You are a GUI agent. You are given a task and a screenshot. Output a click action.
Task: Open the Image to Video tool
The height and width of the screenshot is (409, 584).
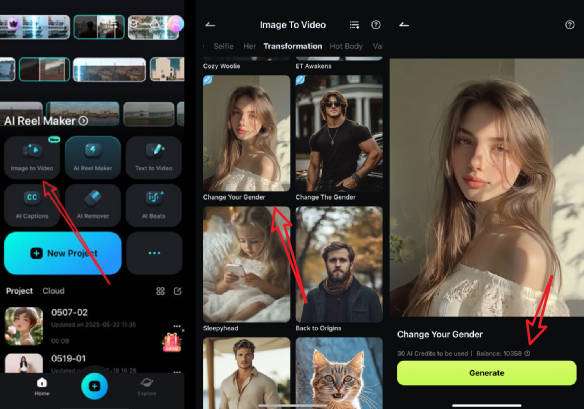(32, 157)
